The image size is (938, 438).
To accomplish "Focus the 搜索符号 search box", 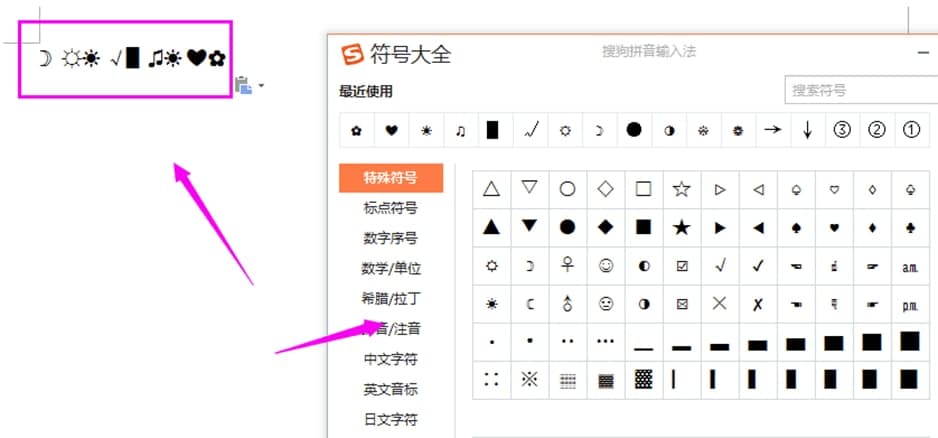I will [861, 90].
